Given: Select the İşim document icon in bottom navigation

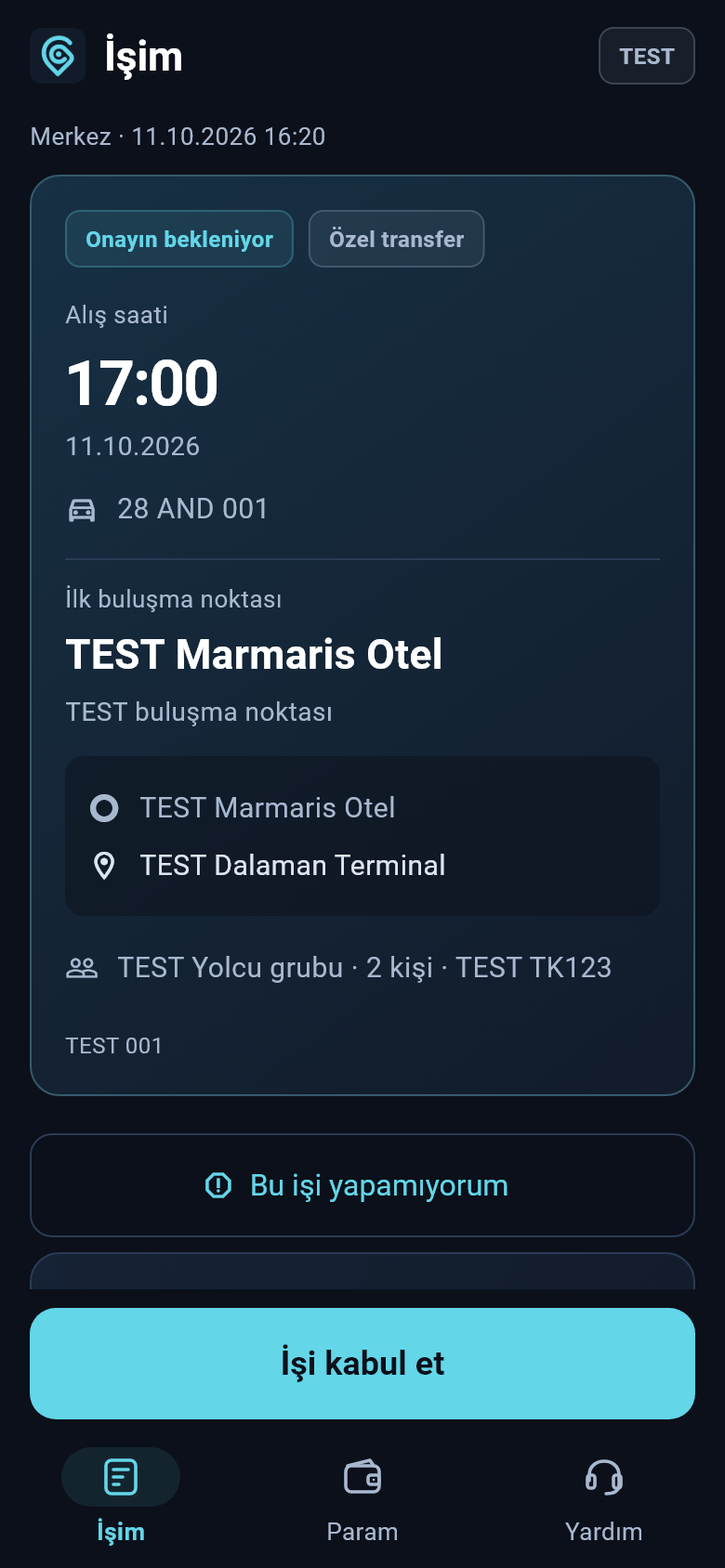Looking at the screenshot, I should [x=121, y=1476].
